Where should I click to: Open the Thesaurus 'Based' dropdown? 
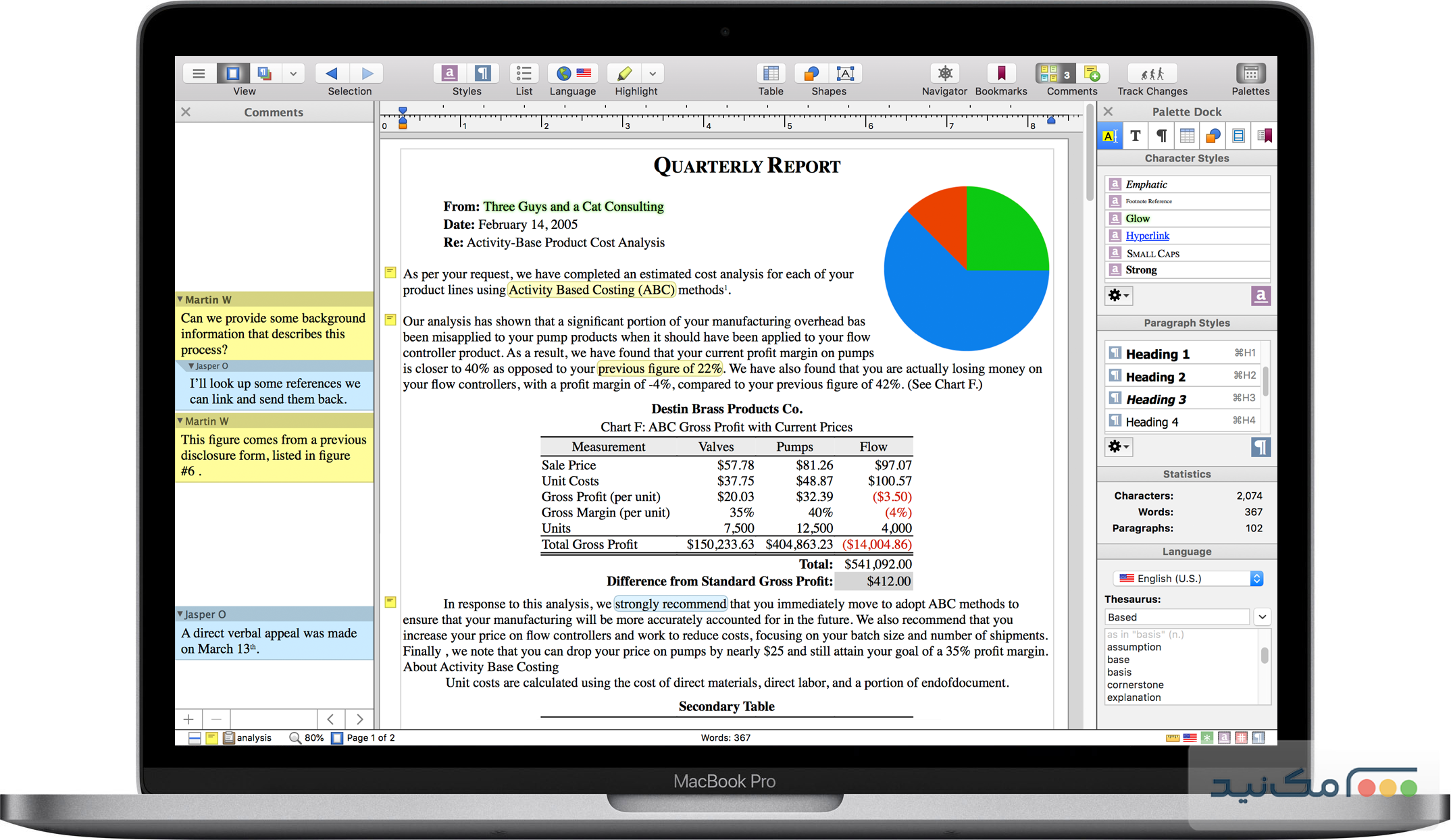click(1262, 616)
